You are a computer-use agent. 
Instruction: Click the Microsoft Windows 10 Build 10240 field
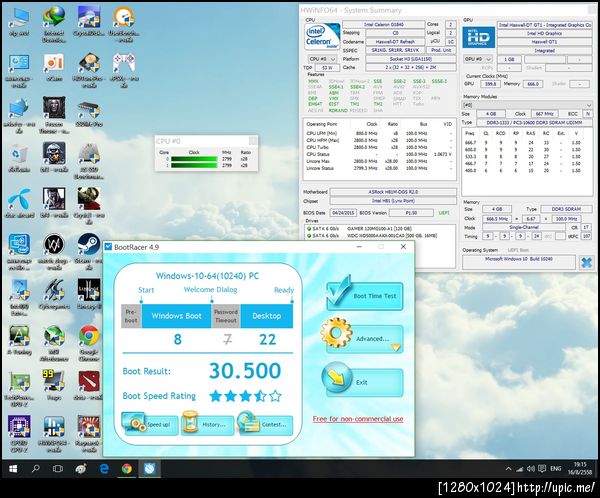click(518, 262)
